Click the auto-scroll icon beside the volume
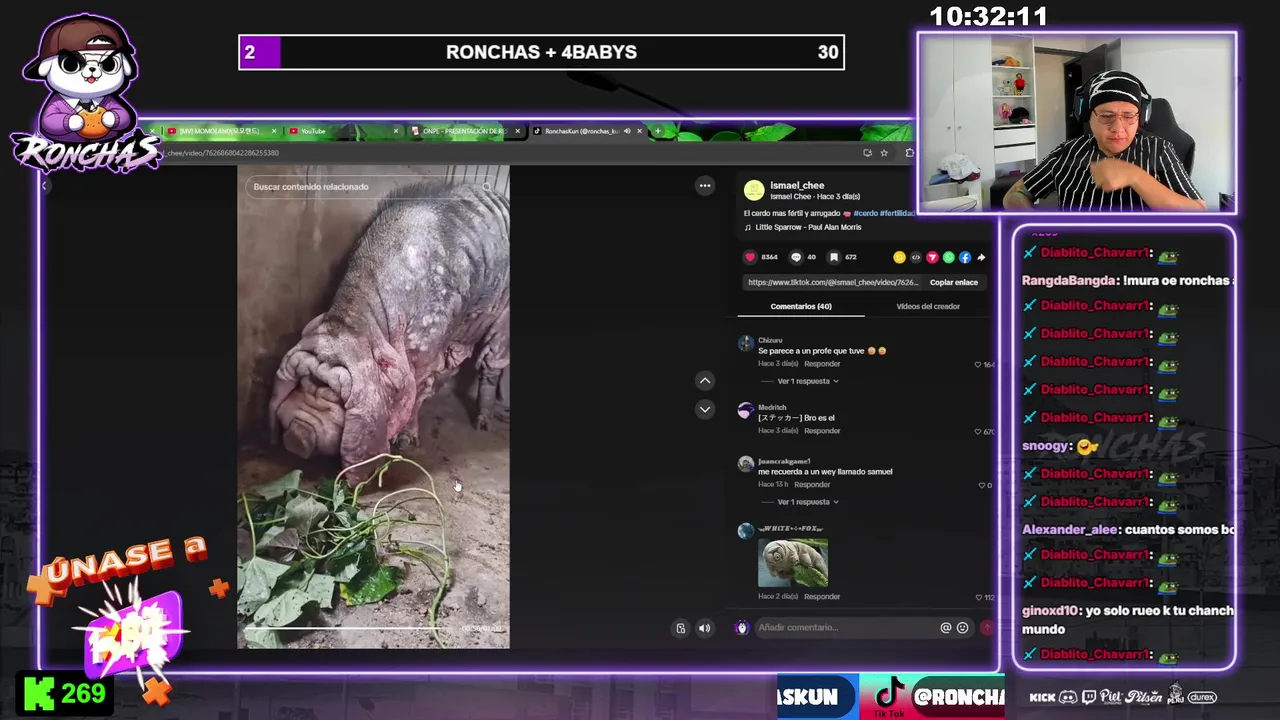1280x720 pixels. click(x=681, y=628)
